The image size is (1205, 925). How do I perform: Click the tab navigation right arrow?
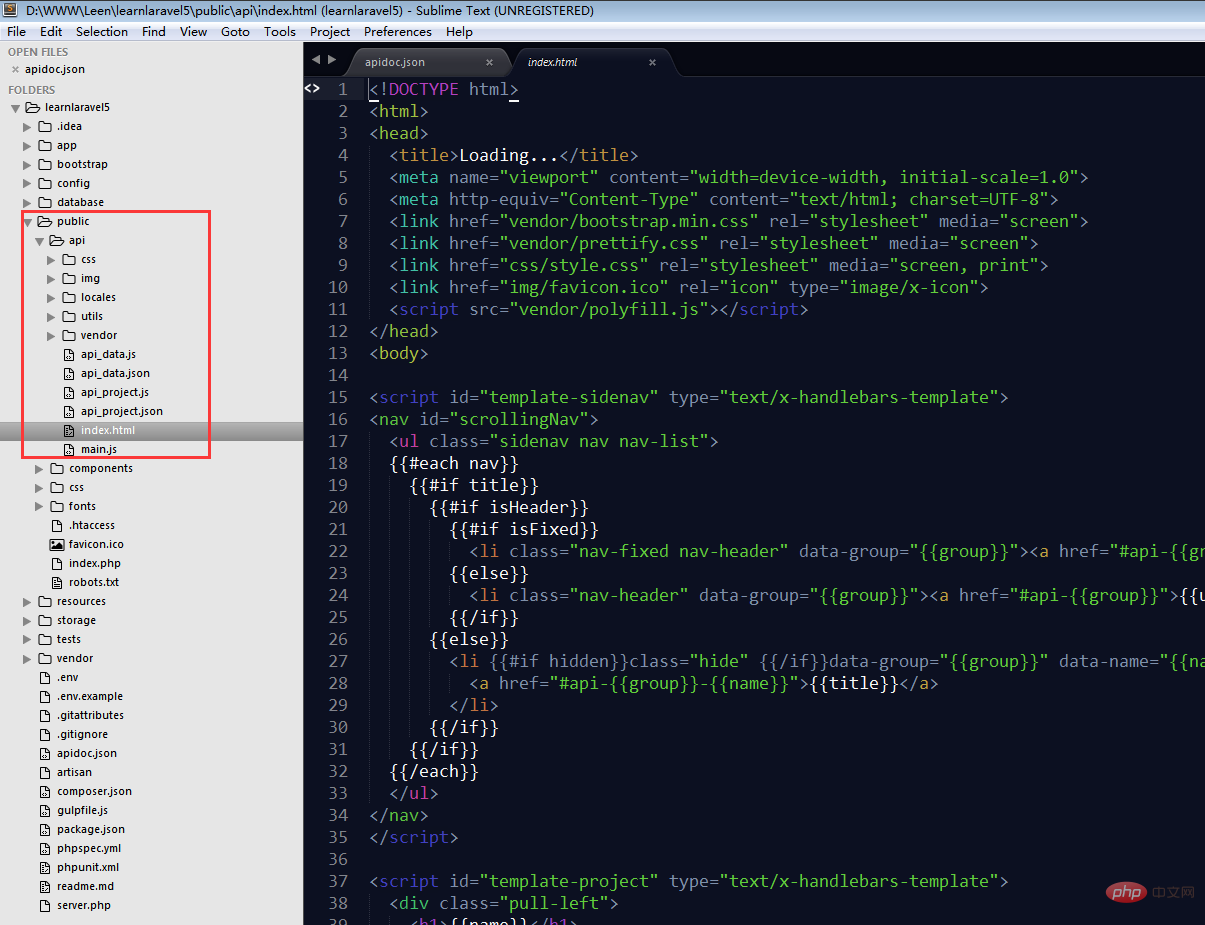pyautogui.click(x=332, y=60)
